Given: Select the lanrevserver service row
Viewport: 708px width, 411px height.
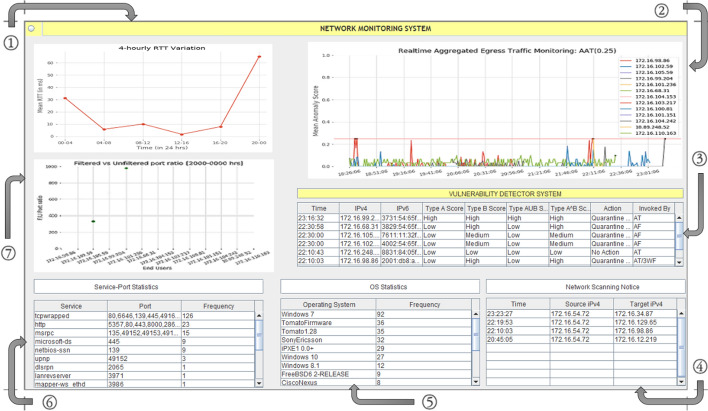Looking at the screenshot, I should 144,376.
